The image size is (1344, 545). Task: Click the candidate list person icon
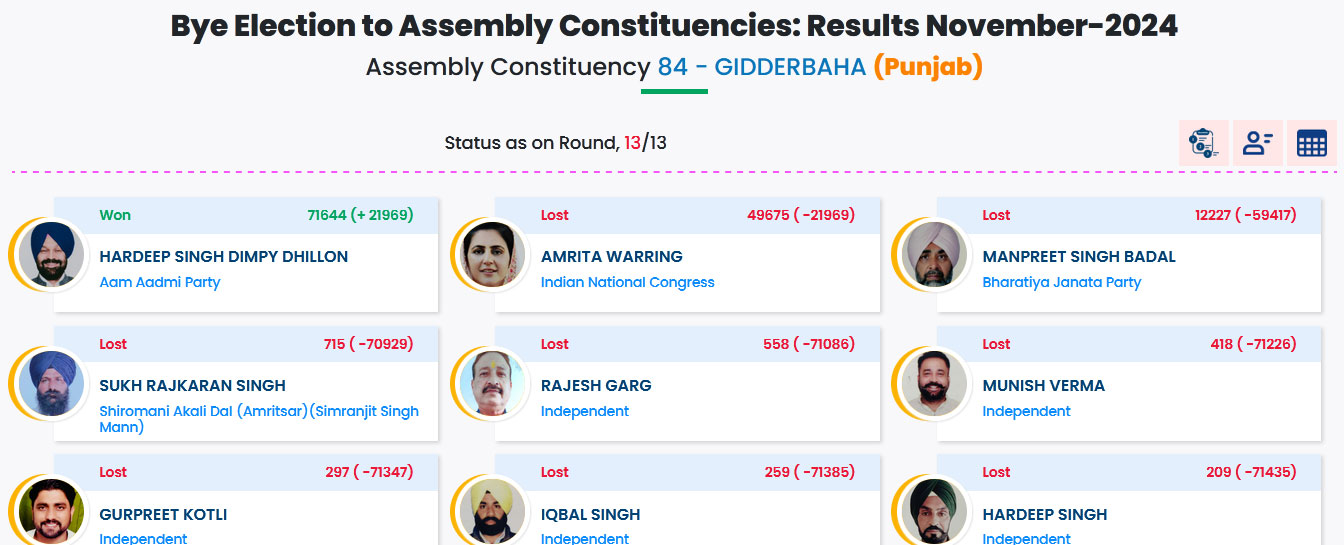tap(1257, 143)
